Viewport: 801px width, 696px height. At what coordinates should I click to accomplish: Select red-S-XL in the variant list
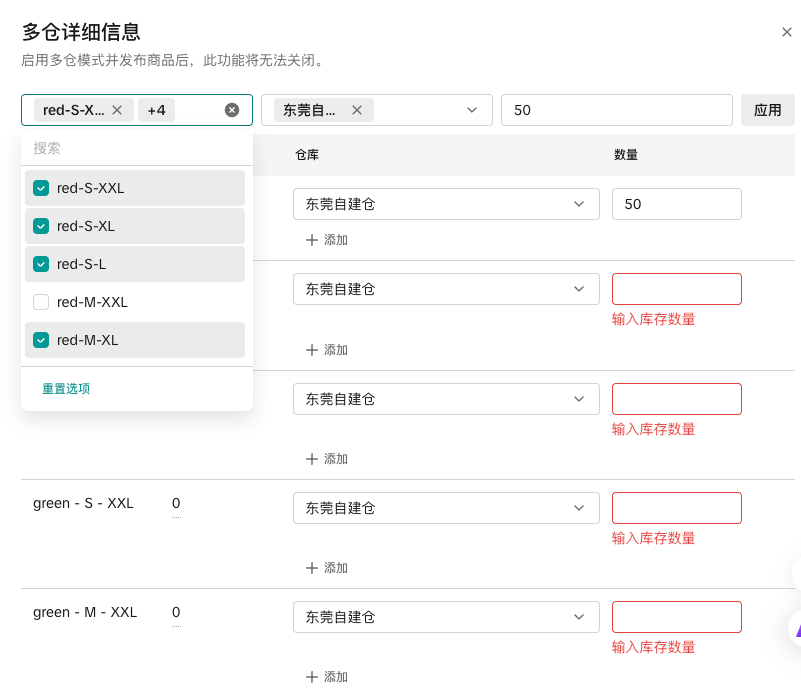[x=86, y=226]
